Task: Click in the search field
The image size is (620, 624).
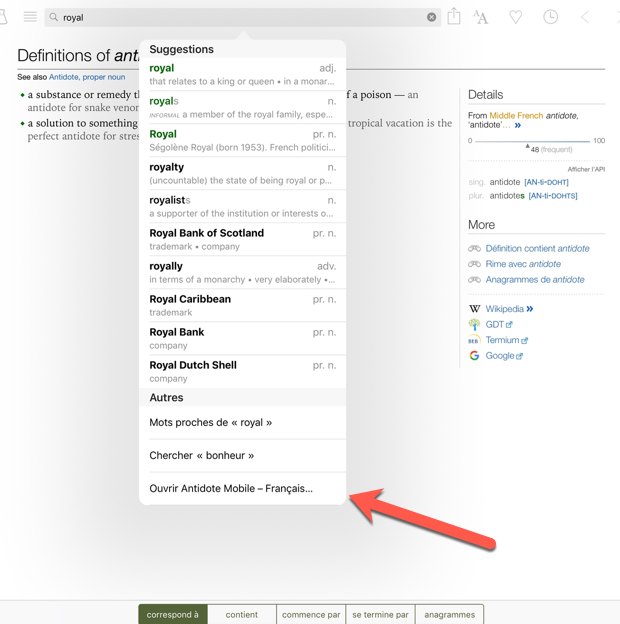Action: 240,17
